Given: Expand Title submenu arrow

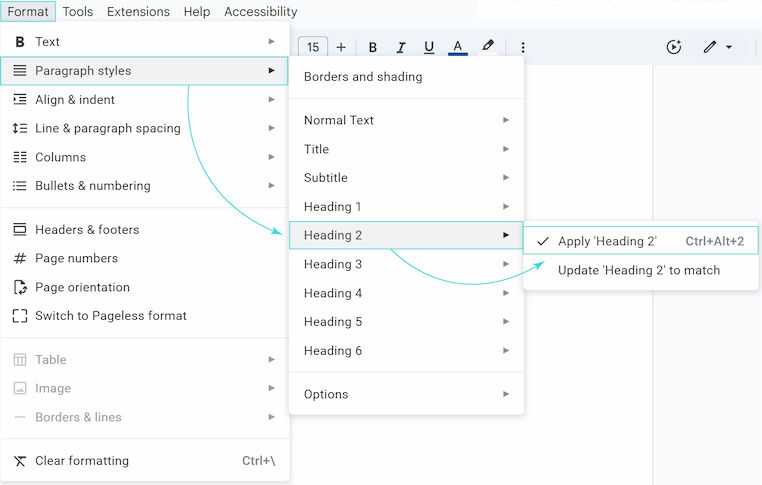Looking at the screenshot, I should (506, 149).
